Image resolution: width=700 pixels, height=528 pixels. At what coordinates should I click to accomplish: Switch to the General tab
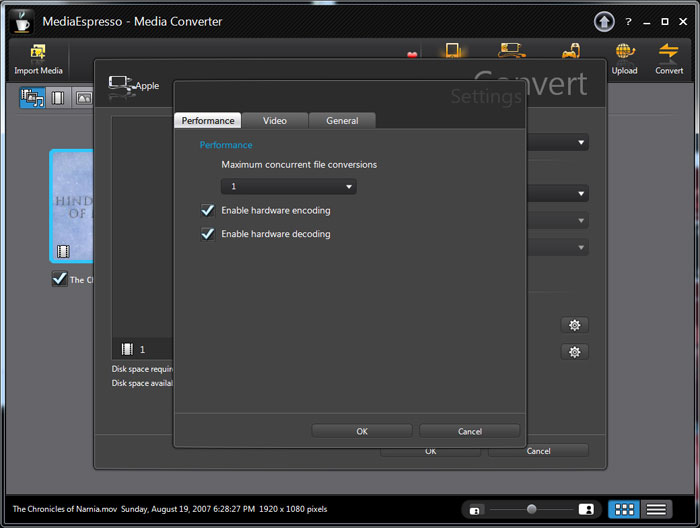pos(342,121)
